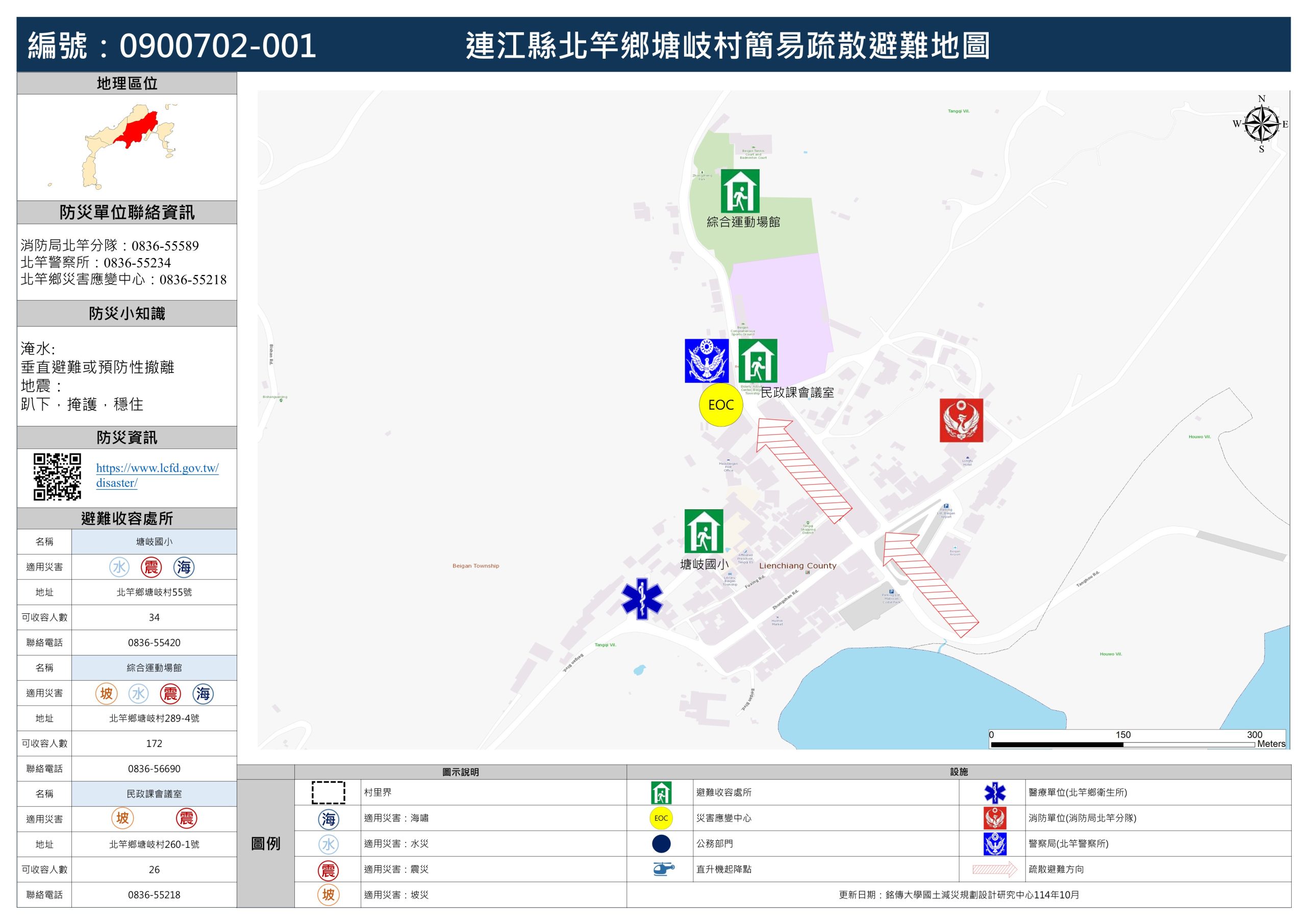
Task: Click the 綜合運動場館 name cell in shelter table
Action: (x=154, y=667)
